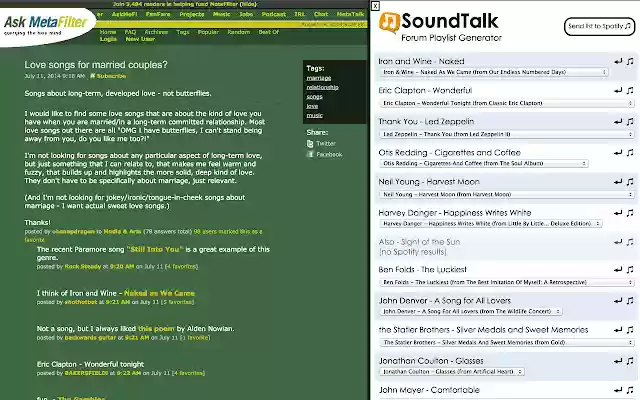Open the 'relationship' tag link

pos(322,87)
